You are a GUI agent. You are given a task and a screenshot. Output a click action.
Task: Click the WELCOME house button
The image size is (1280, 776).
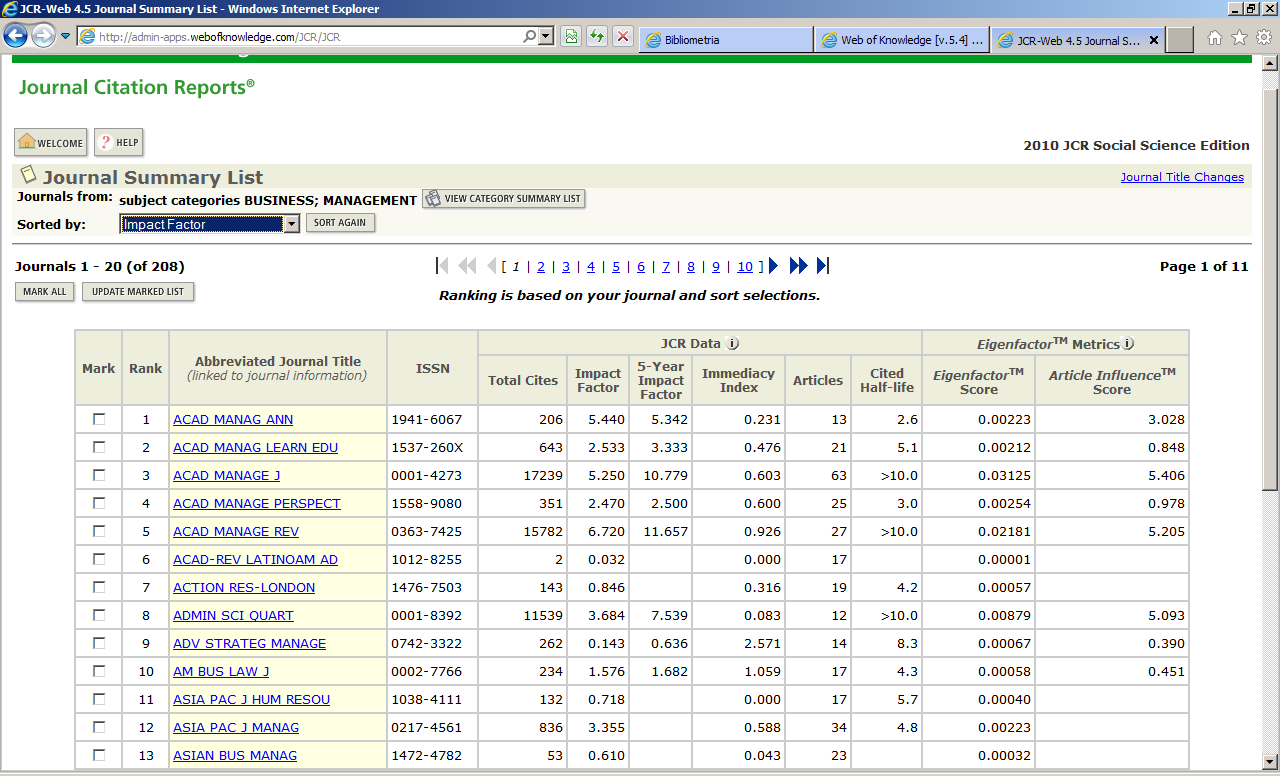point(51,142)
